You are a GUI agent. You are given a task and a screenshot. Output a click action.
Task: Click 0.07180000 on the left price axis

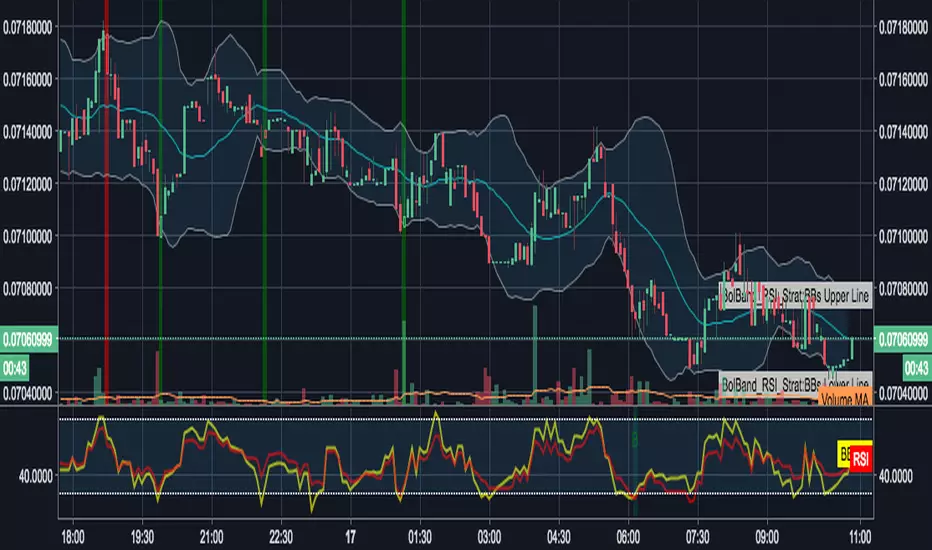coord(27,27)
